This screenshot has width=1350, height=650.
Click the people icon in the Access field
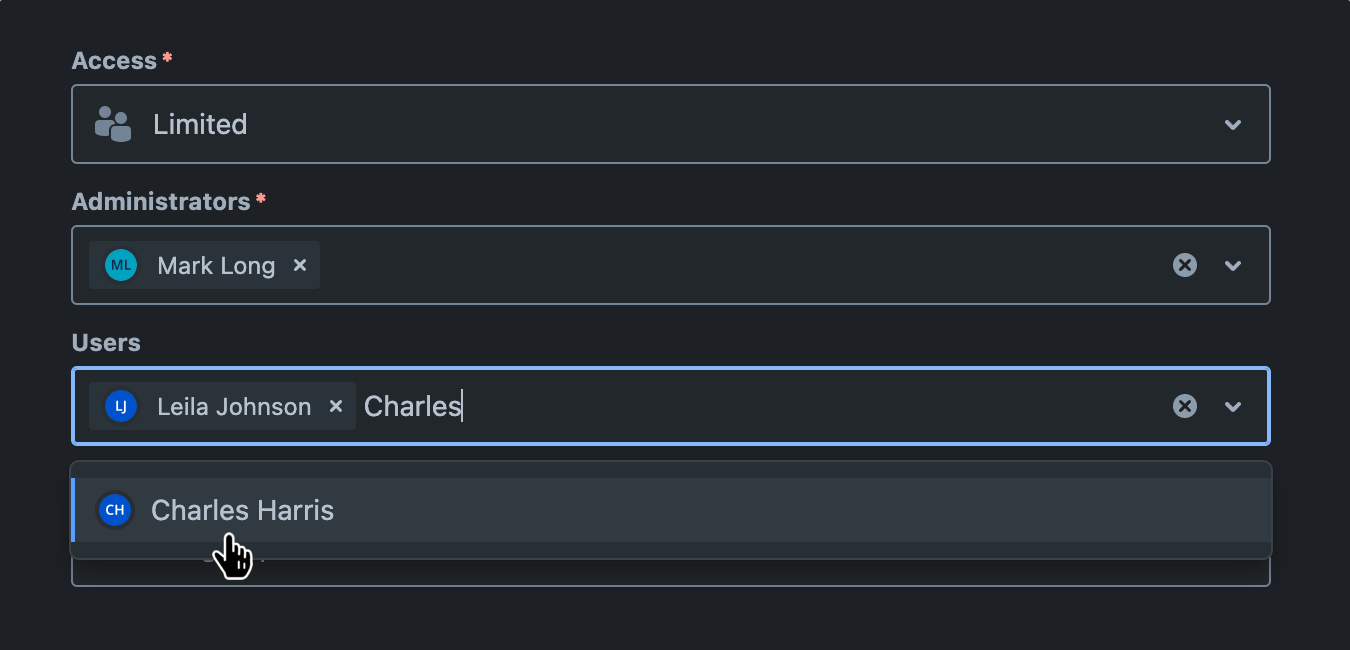point(113,123)
